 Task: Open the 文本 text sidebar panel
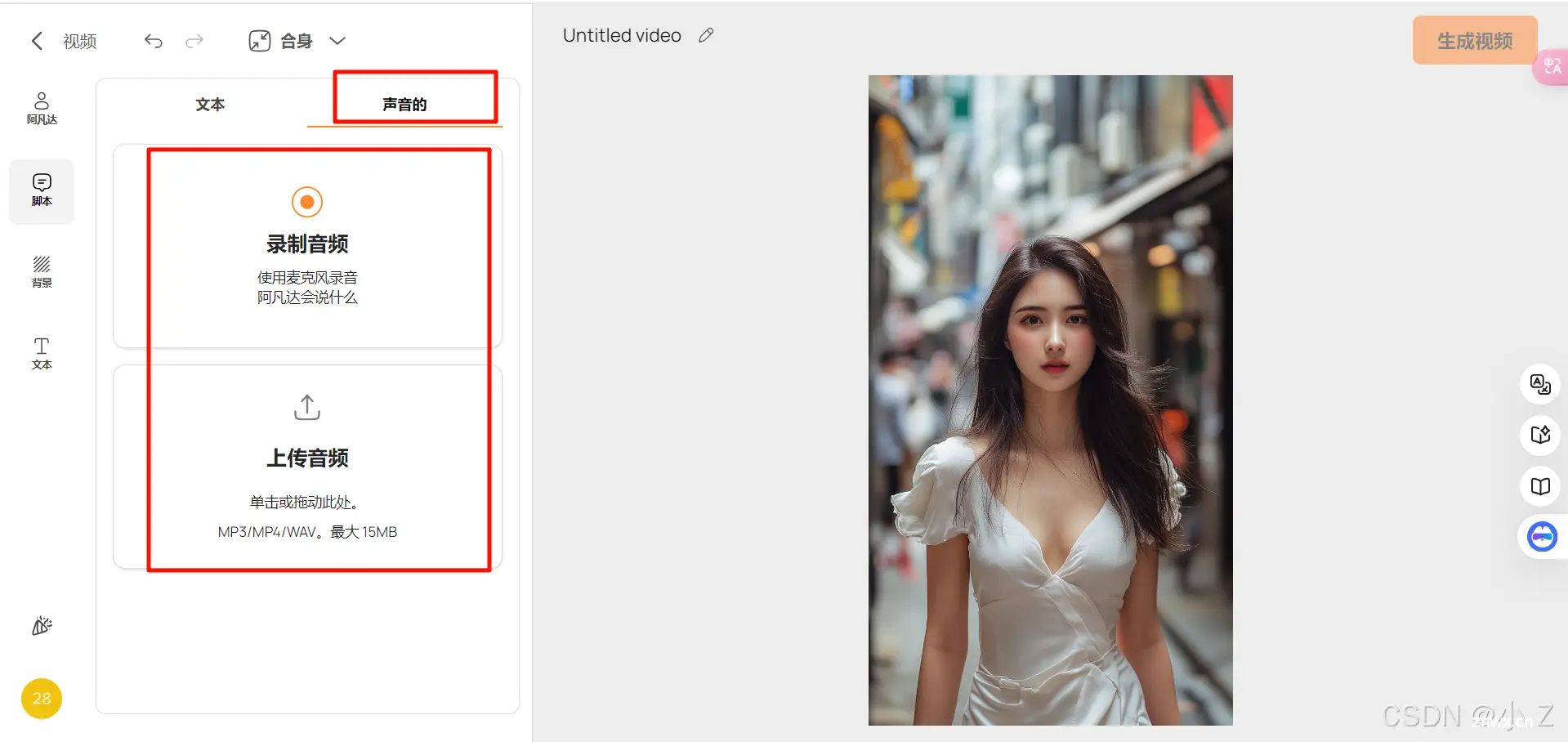(x=42, y=354)
